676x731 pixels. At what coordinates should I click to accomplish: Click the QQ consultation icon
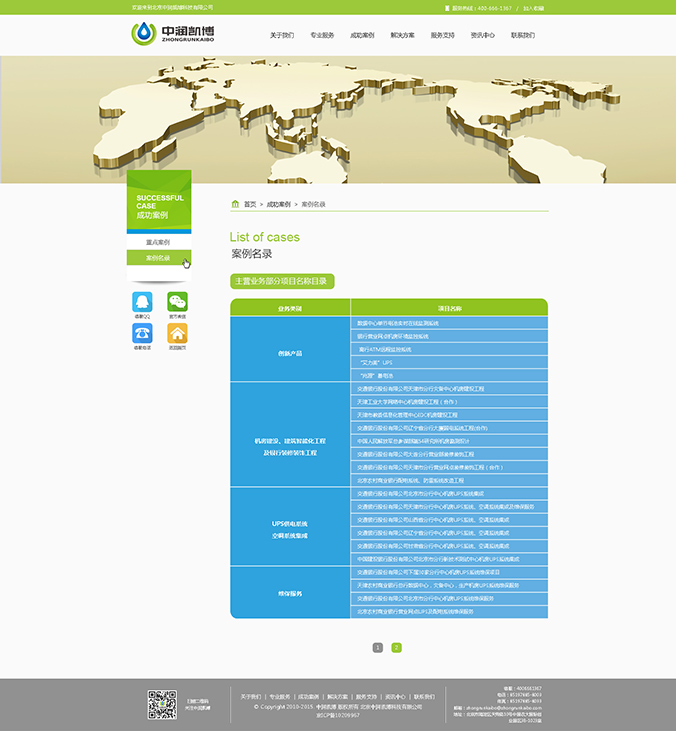142,302
